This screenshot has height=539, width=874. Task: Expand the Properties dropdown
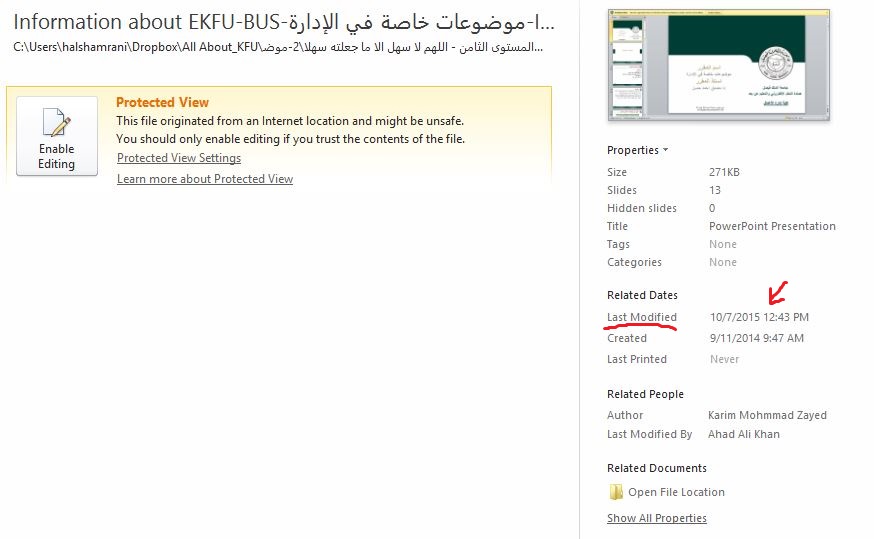[x=637, y=150]
